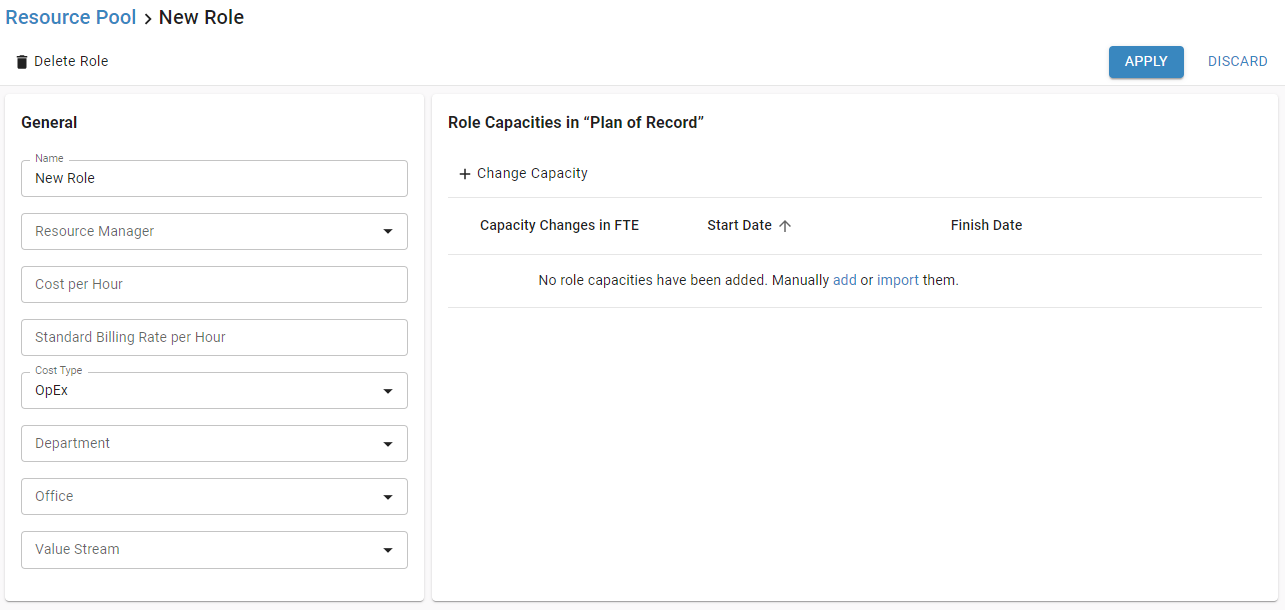Click the add link for role capacities

click(x=844, y=280)
